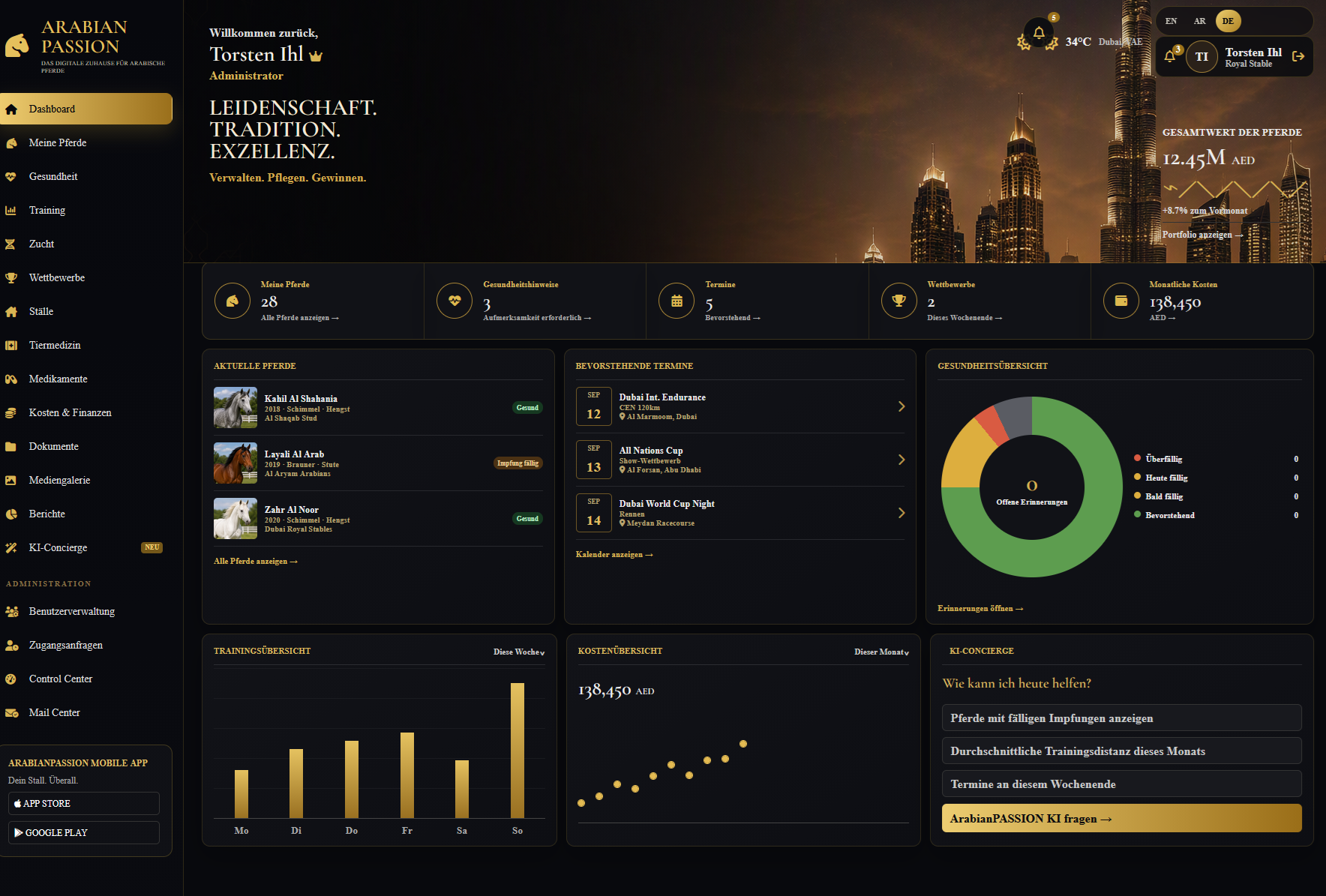Switch language to EN
Viewport: 1326px width, 896px height.
click(x=1171, y=21)
